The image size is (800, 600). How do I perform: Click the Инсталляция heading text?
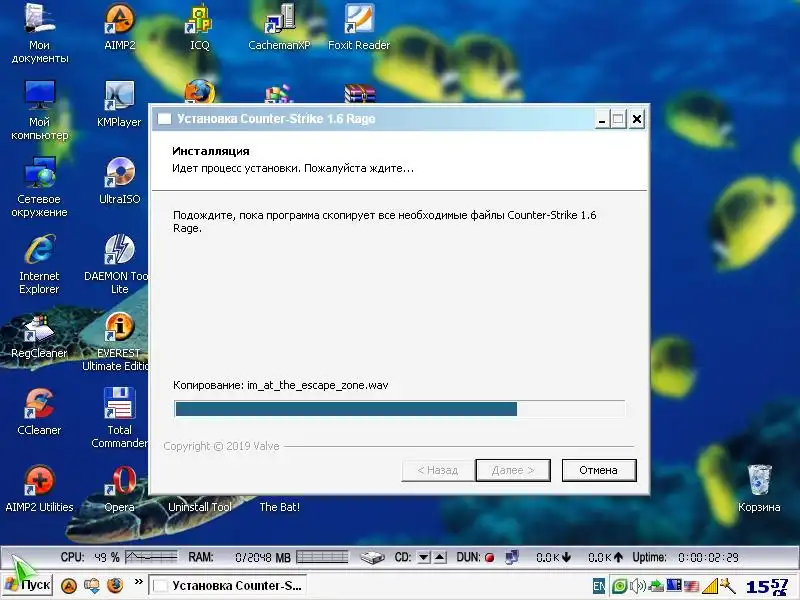(x=211, y=151)
